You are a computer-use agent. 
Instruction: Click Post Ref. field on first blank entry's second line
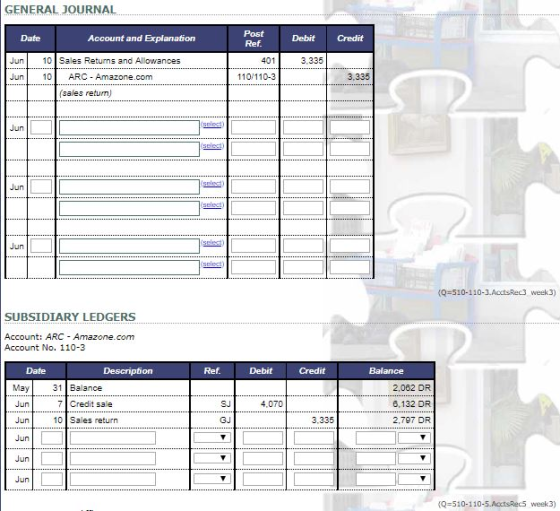(253, 149)
